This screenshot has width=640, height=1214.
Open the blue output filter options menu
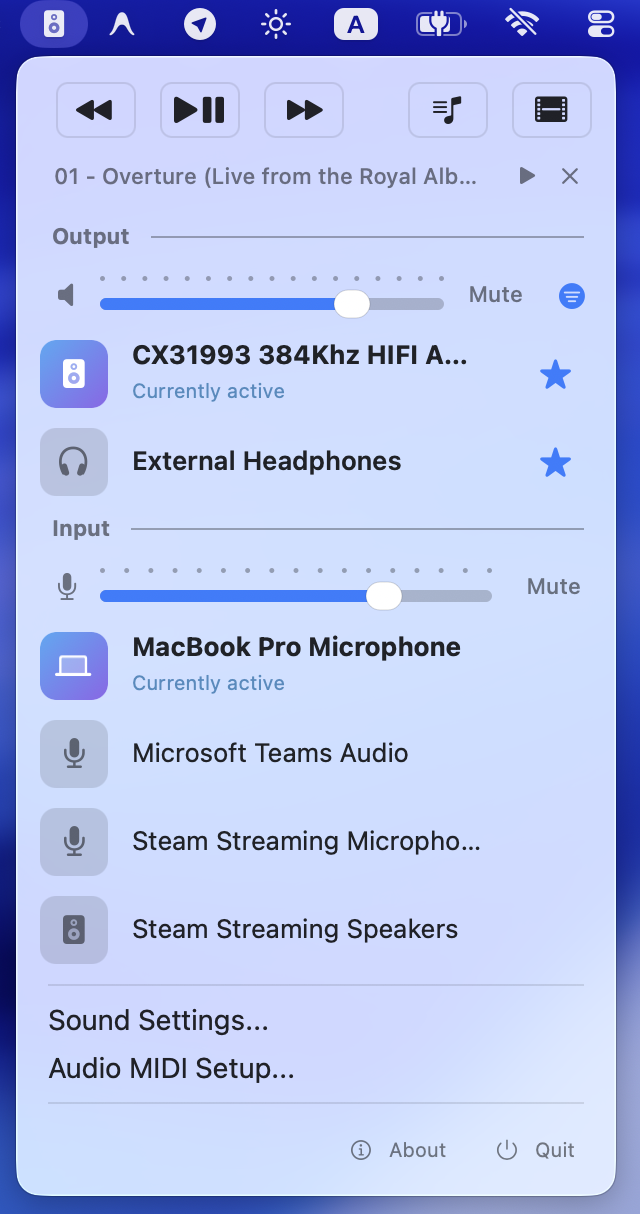(572, 296)
